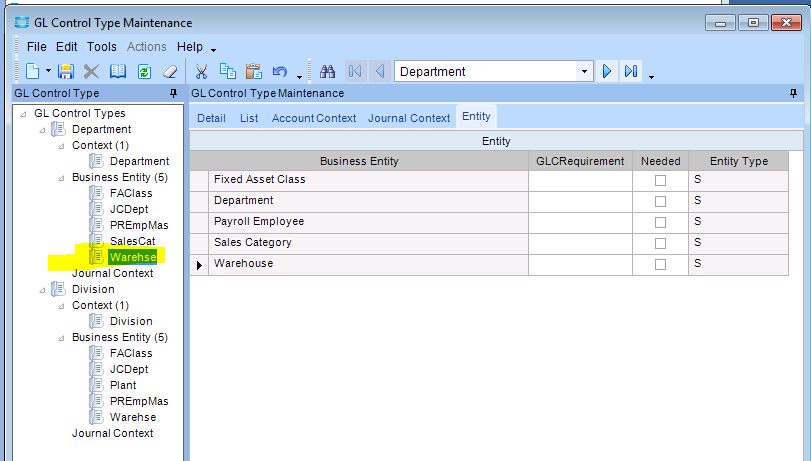Open the Help menu
The image size is (811, 461).
point(190,47)
